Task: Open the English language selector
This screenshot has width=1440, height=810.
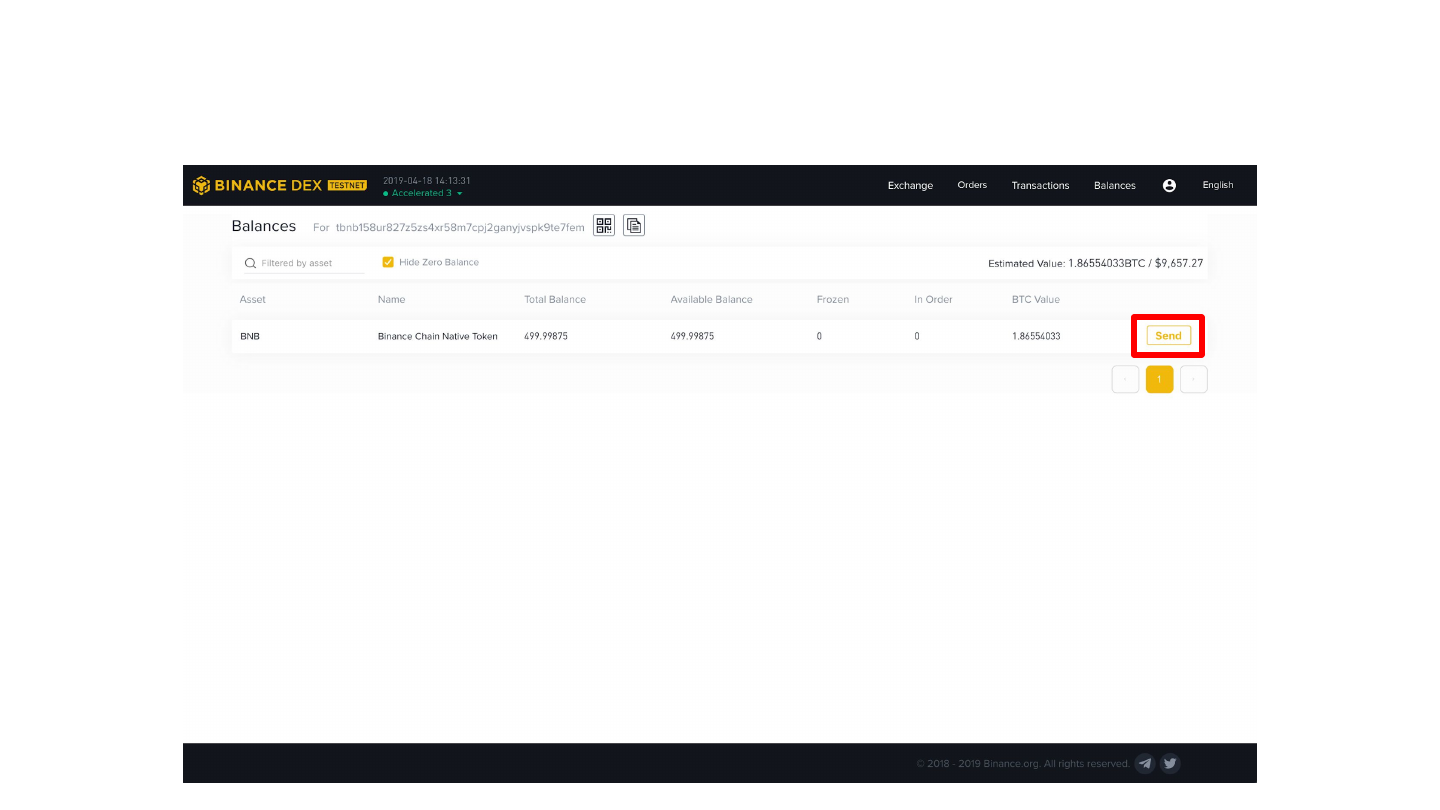Action: click(x=1218, y=185)
